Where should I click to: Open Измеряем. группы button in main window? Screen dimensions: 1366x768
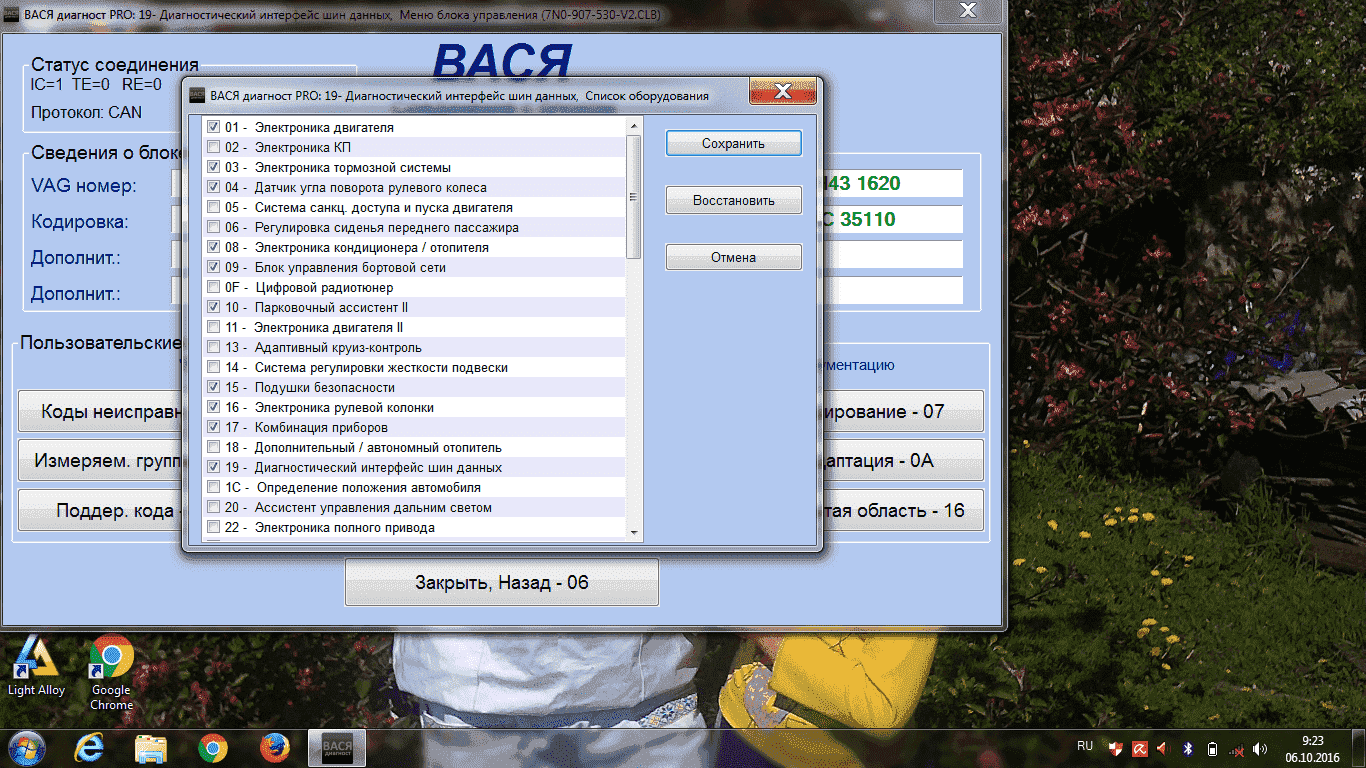(100, 461)
